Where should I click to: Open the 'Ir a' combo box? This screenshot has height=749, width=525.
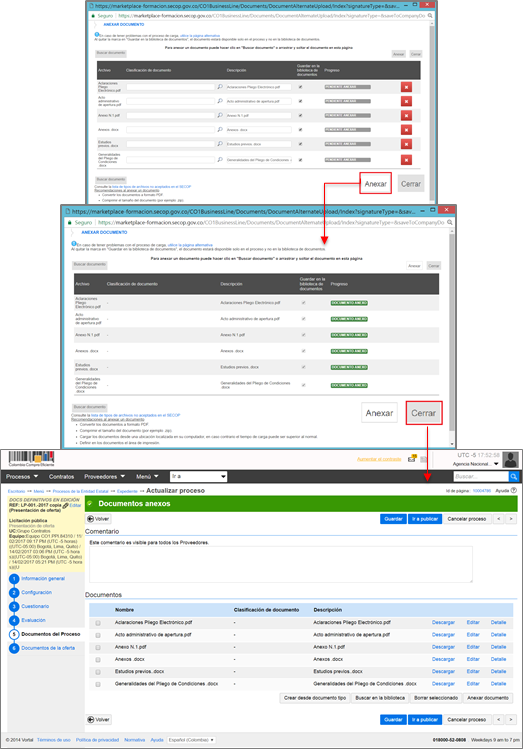[x=199, y=476]
